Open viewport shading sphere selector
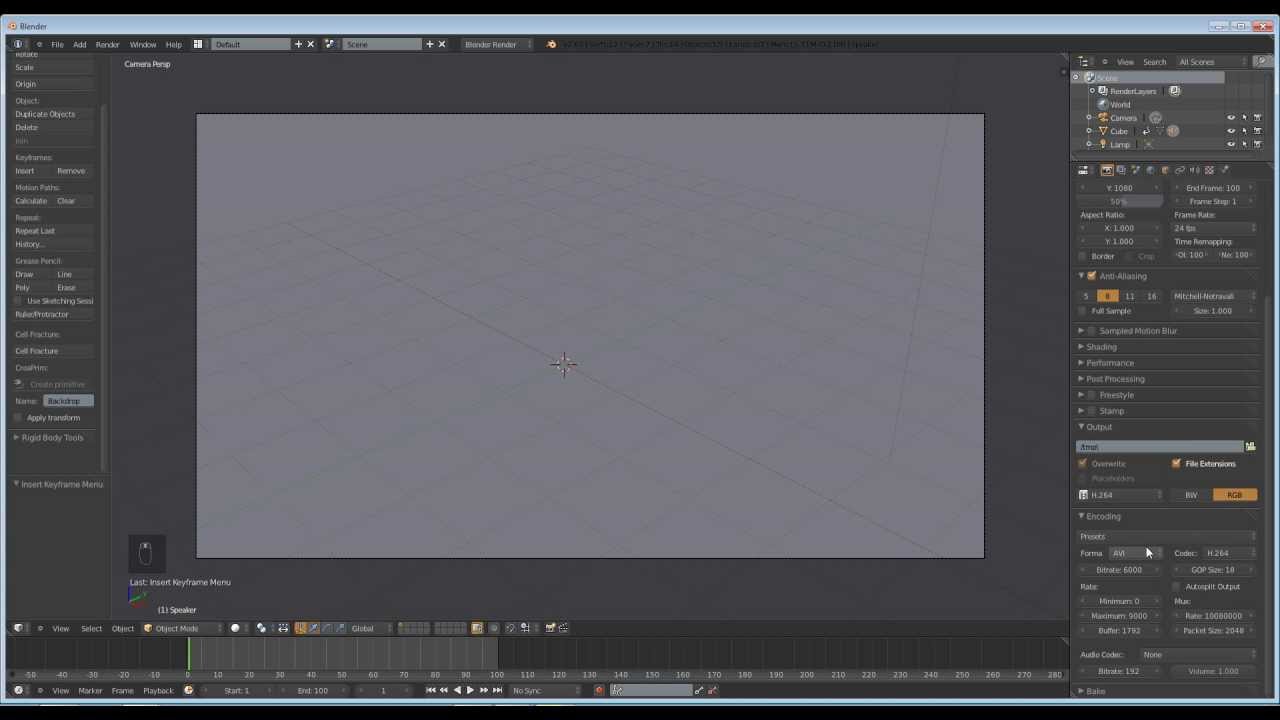The width and height of the screenshot is (1280, 720). pyautogui.click(x=235, y=628)
